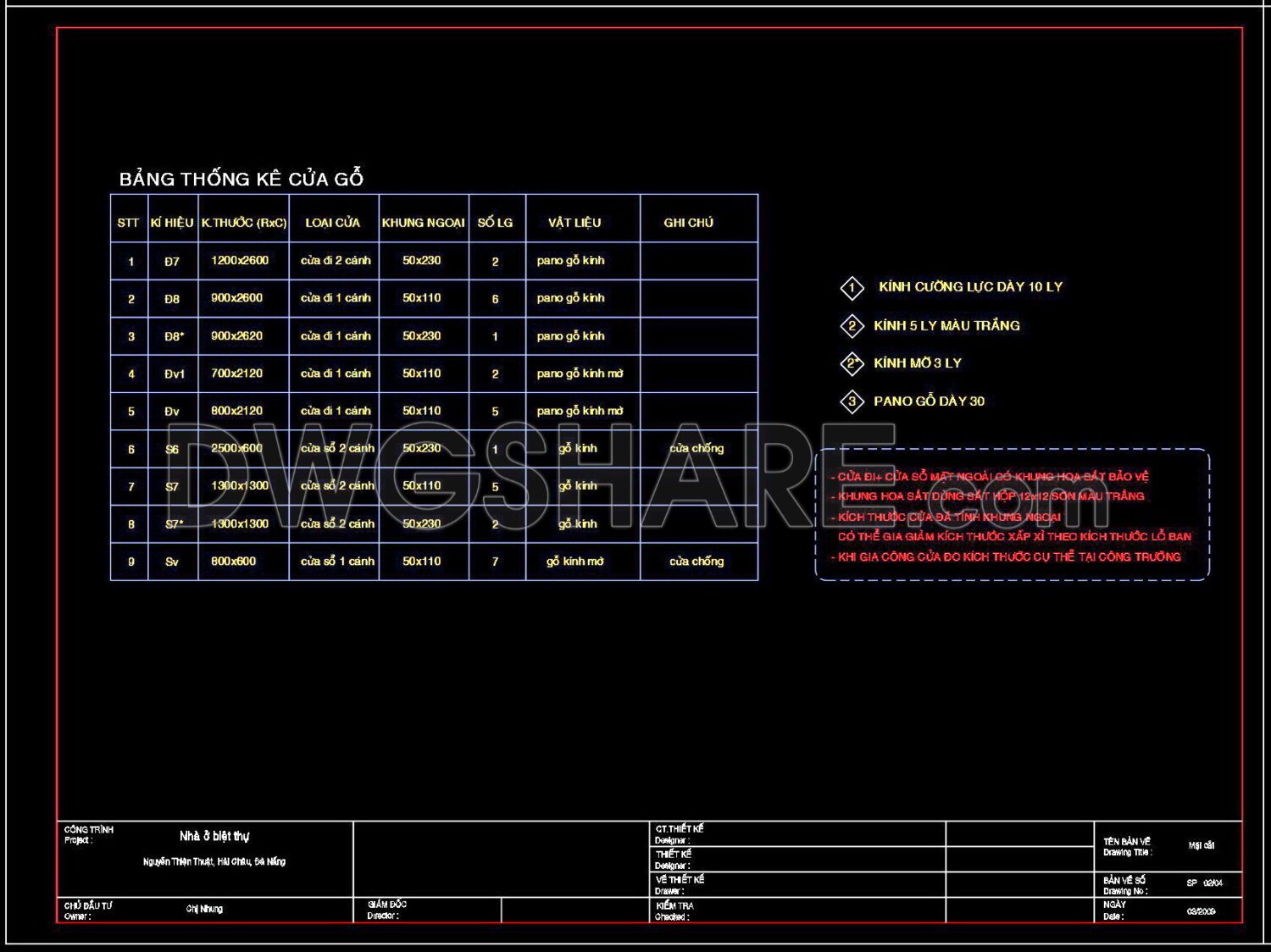Select the owner name "Chị Nhung"

204,909
